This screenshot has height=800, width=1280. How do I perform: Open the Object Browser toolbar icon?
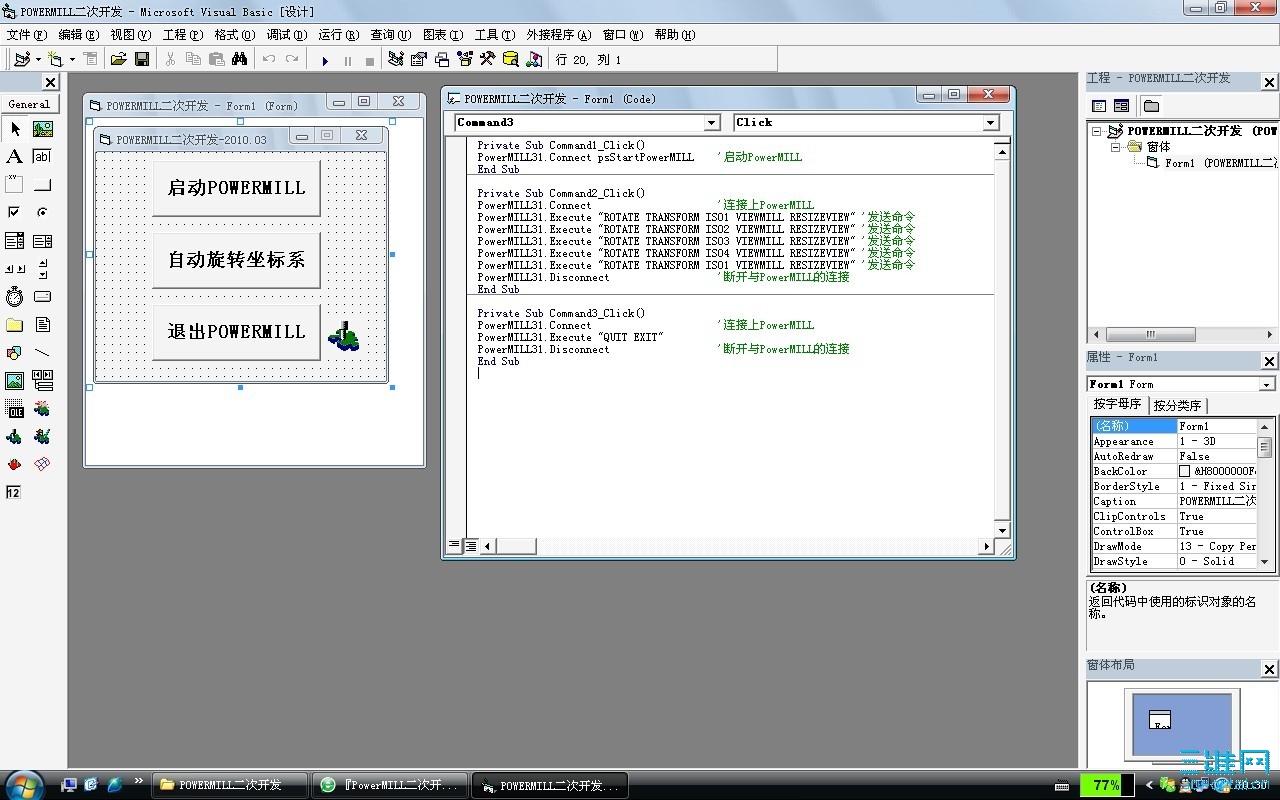pyautogui.click(x=465, y=60)
